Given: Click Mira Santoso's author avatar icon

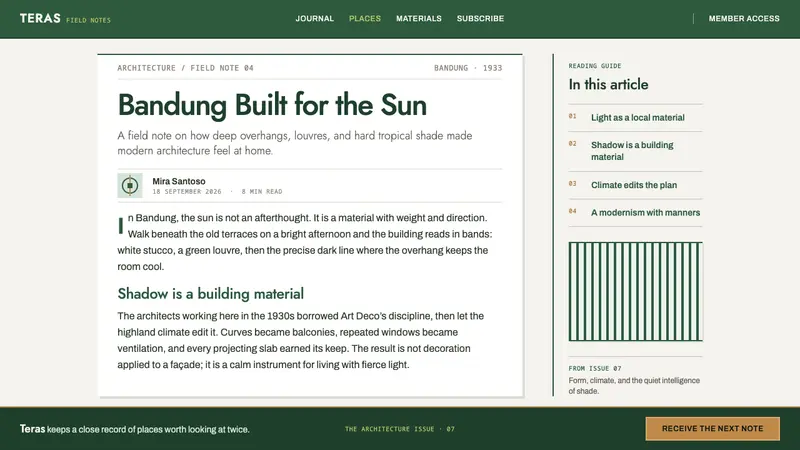Looking at the screenshot, I should (130, 185).
